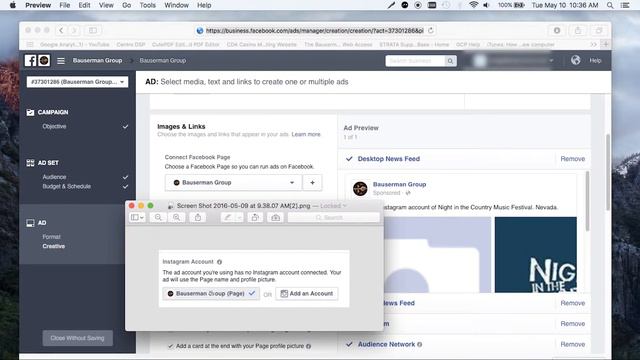Click the globe notifications icon
The image size is (640, 360).
click(576, 60)
